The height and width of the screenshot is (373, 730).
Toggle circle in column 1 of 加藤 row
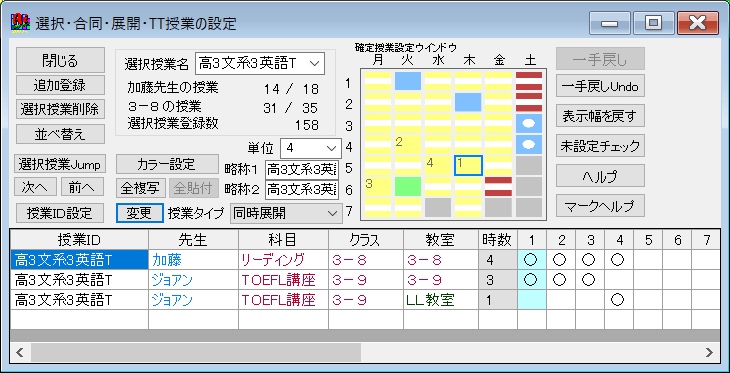click(x=531, y=260)
